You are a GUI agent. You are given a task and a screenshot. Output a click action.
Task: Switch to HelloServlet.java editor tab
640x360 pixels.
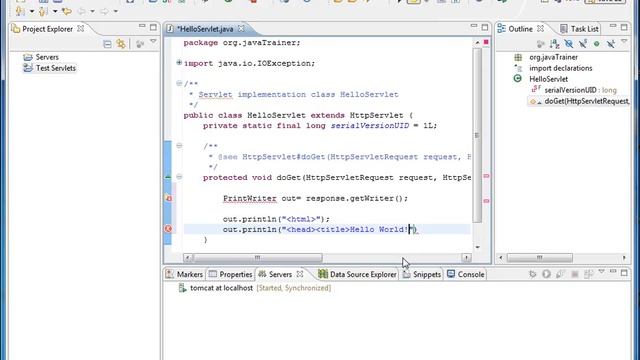coord(205,29)
